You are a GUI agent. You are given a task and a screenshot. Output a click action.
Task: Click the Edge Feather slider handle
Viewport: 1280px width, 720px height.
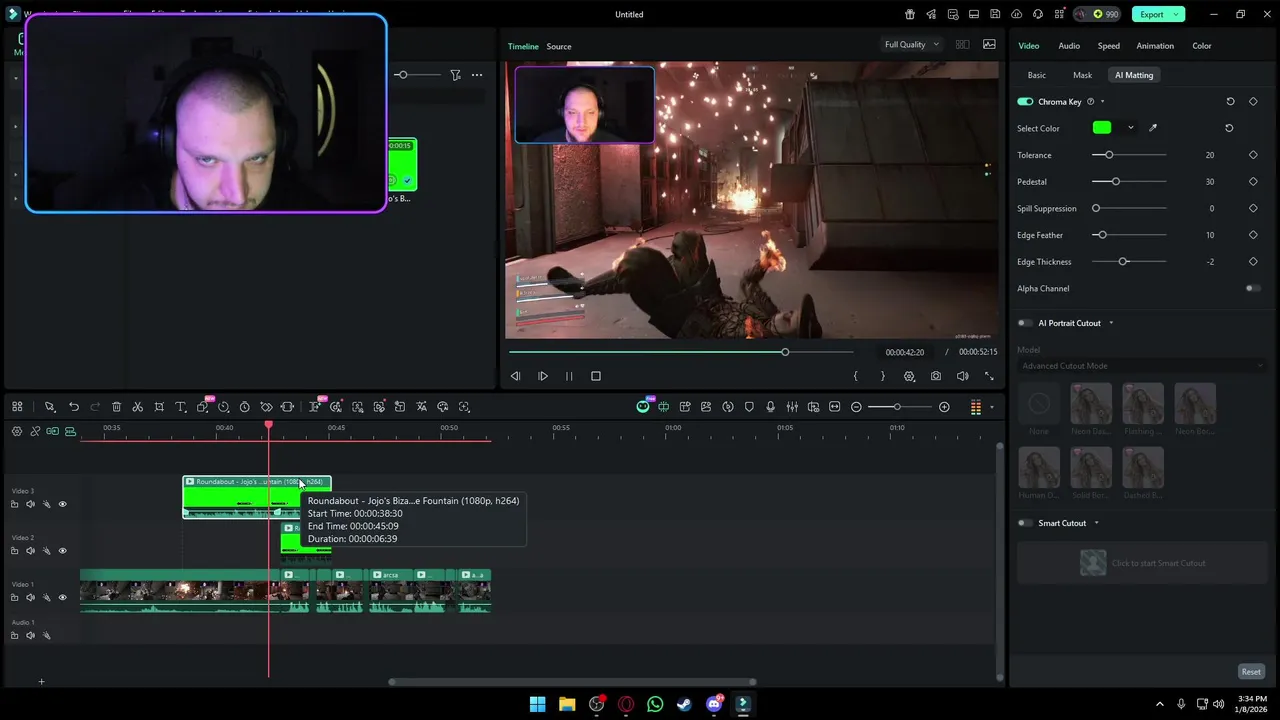tap(1102, 235)
